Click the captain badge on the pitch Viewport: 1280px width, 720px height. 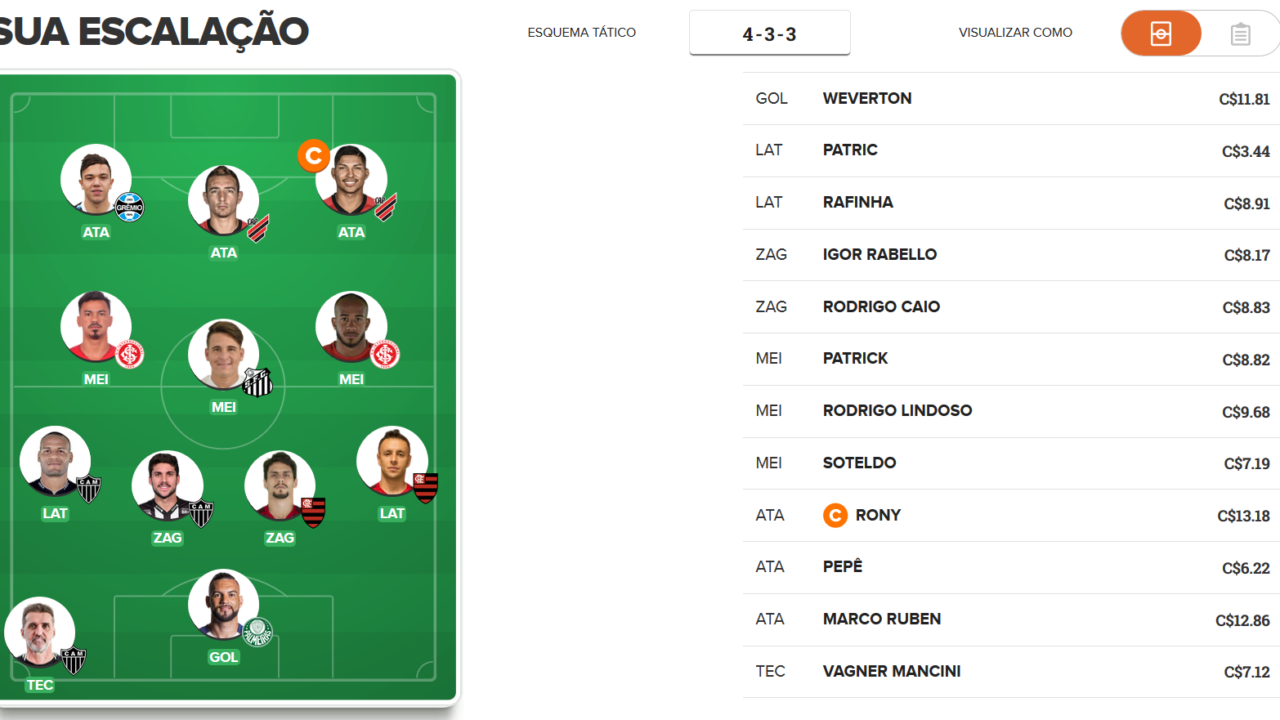click(313, 156)
